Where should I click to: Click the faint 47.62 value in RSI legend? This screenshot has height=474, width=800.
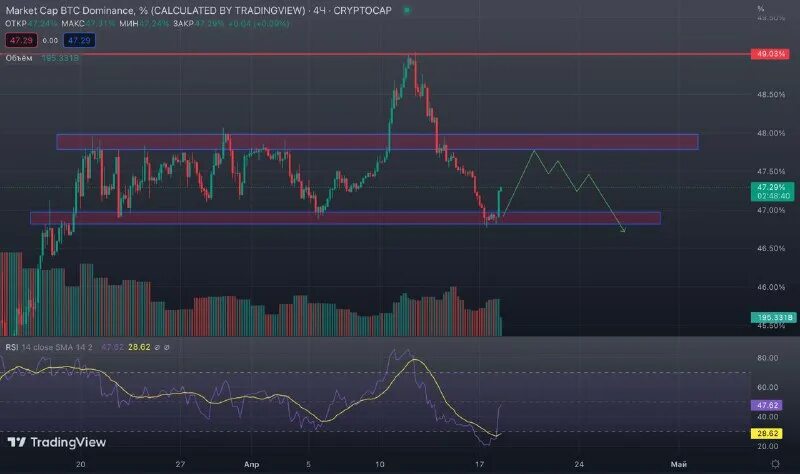click(x=112, y=347)
